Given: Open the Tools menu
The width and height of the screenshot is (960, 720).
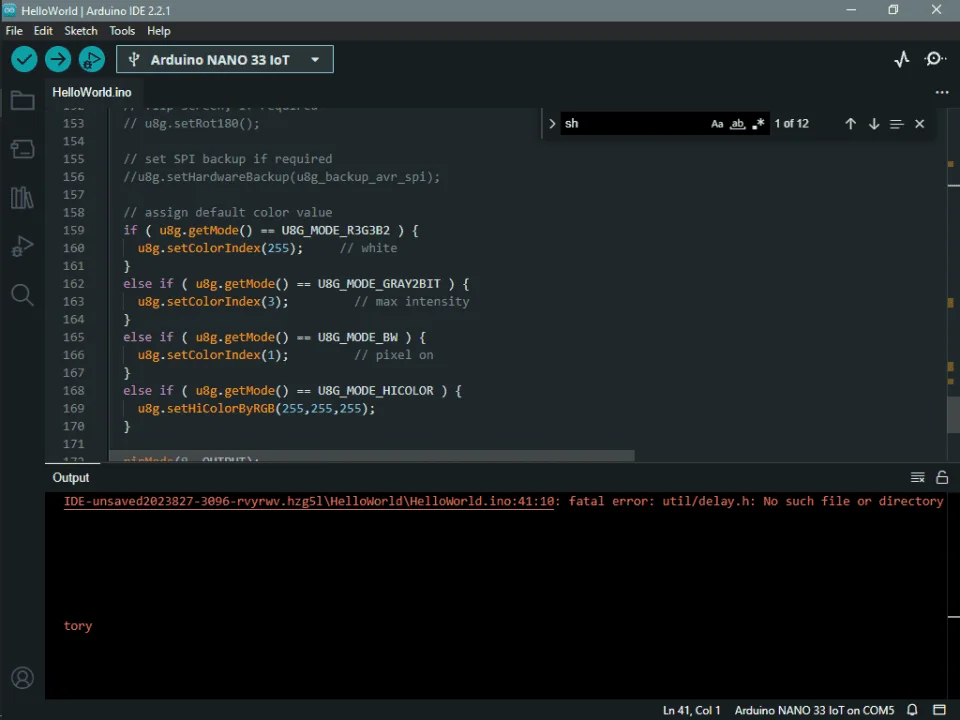Looking at the screenshot, I should (122, 31).
